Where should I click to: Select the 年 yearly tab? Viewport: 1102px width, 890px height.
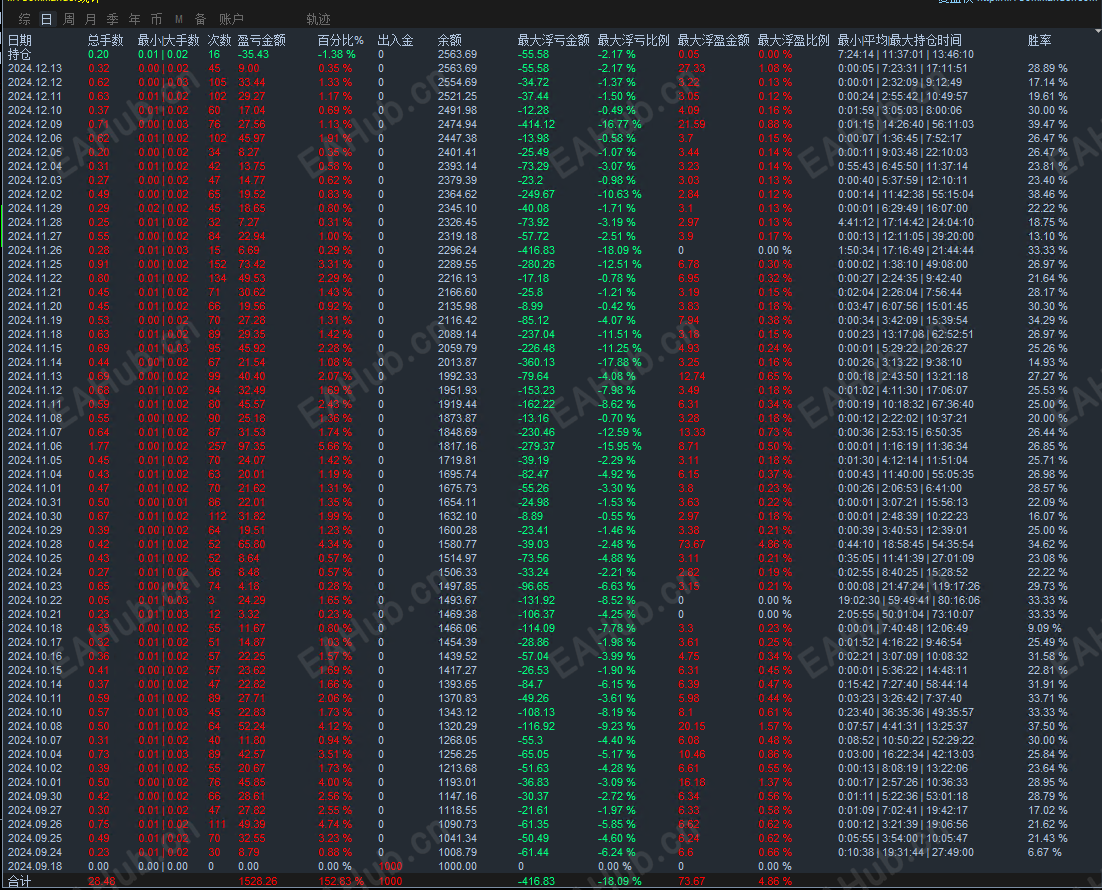point(134,19)
